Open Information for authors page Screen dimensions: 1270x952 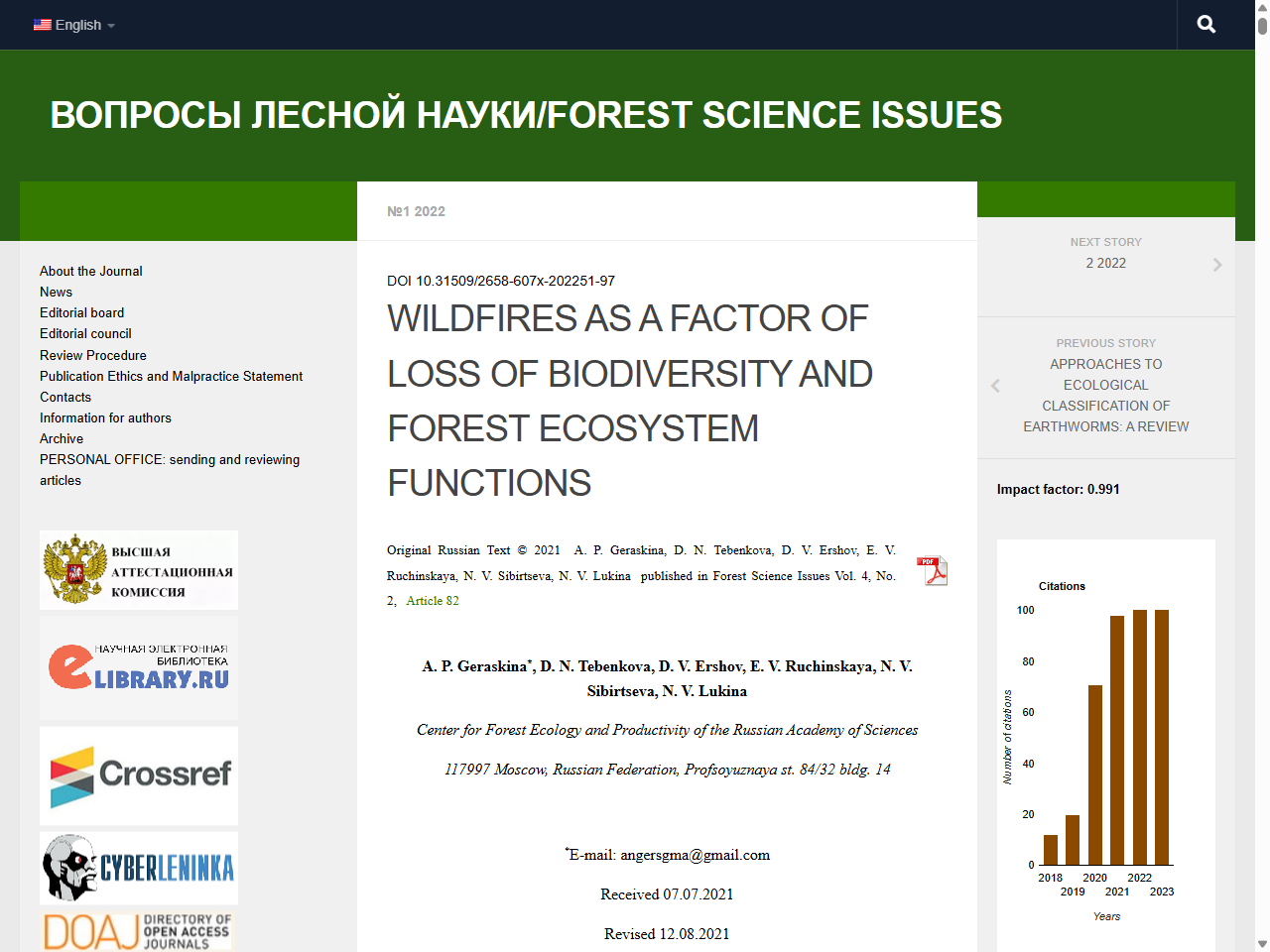(x=105, y=417)
